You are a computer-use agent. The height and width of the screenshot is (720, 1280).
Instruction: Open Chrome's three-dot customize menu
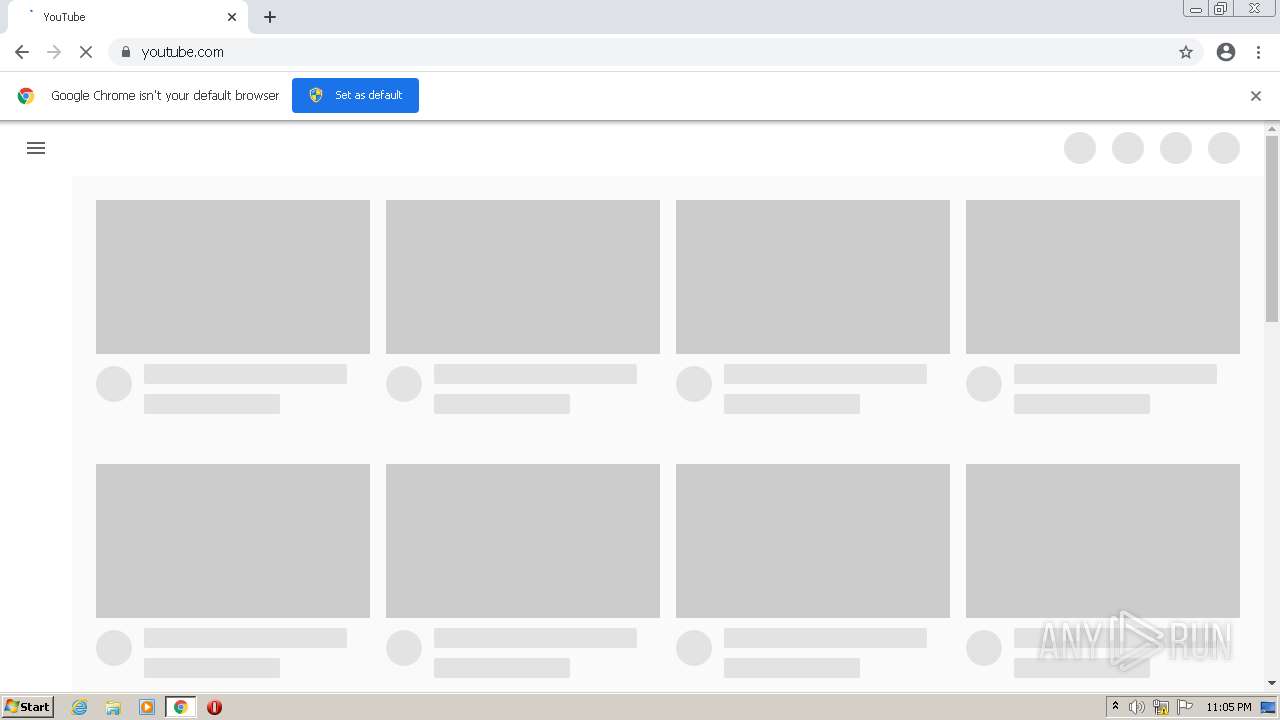(1258, 52)
